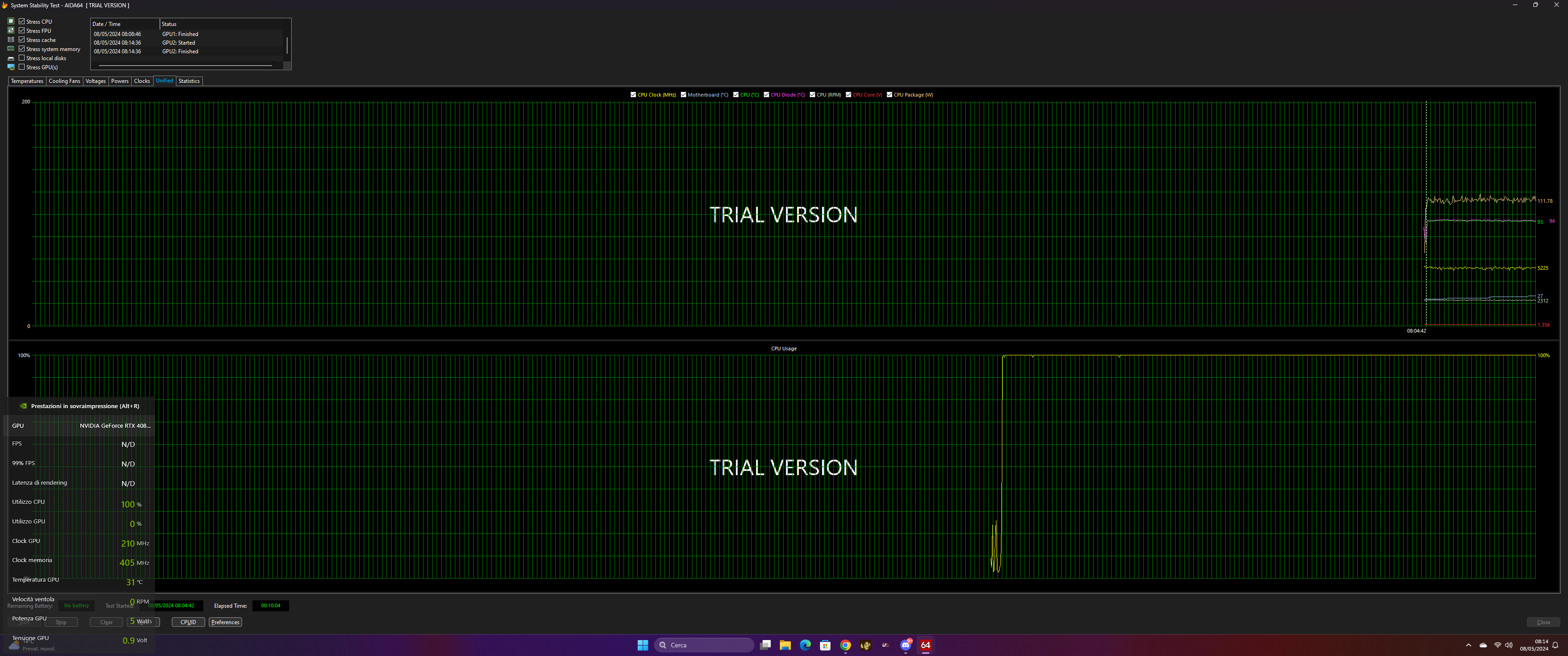This screenshot has height=656, width=1568.
Task: Switch to the Powers tab
Action: pyautogui.click(x=120, y=81)
